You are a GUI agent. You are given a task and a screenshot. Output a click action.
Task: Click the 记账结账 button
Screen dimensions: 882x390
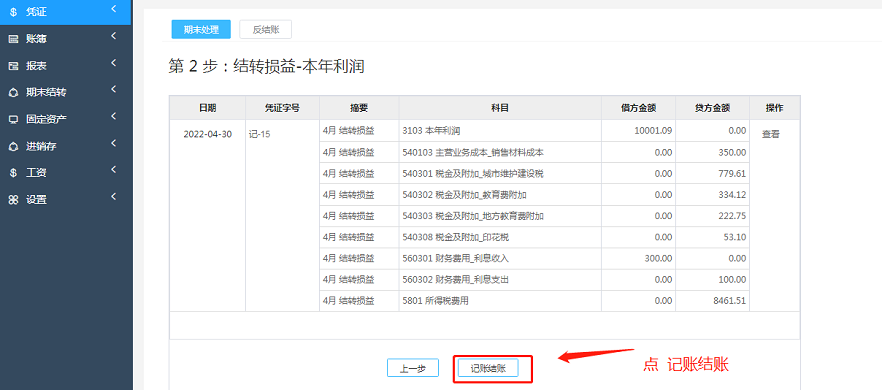(x=487, y=369)
